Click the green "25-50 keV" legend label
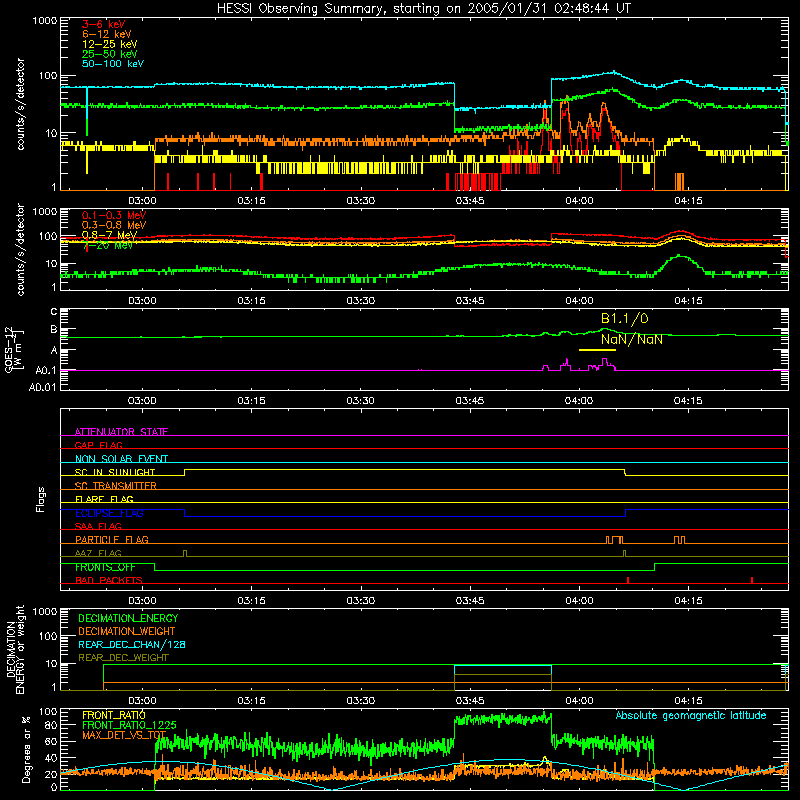The width and height of the screenshot is (800, 800). click(x=110, y=54)
